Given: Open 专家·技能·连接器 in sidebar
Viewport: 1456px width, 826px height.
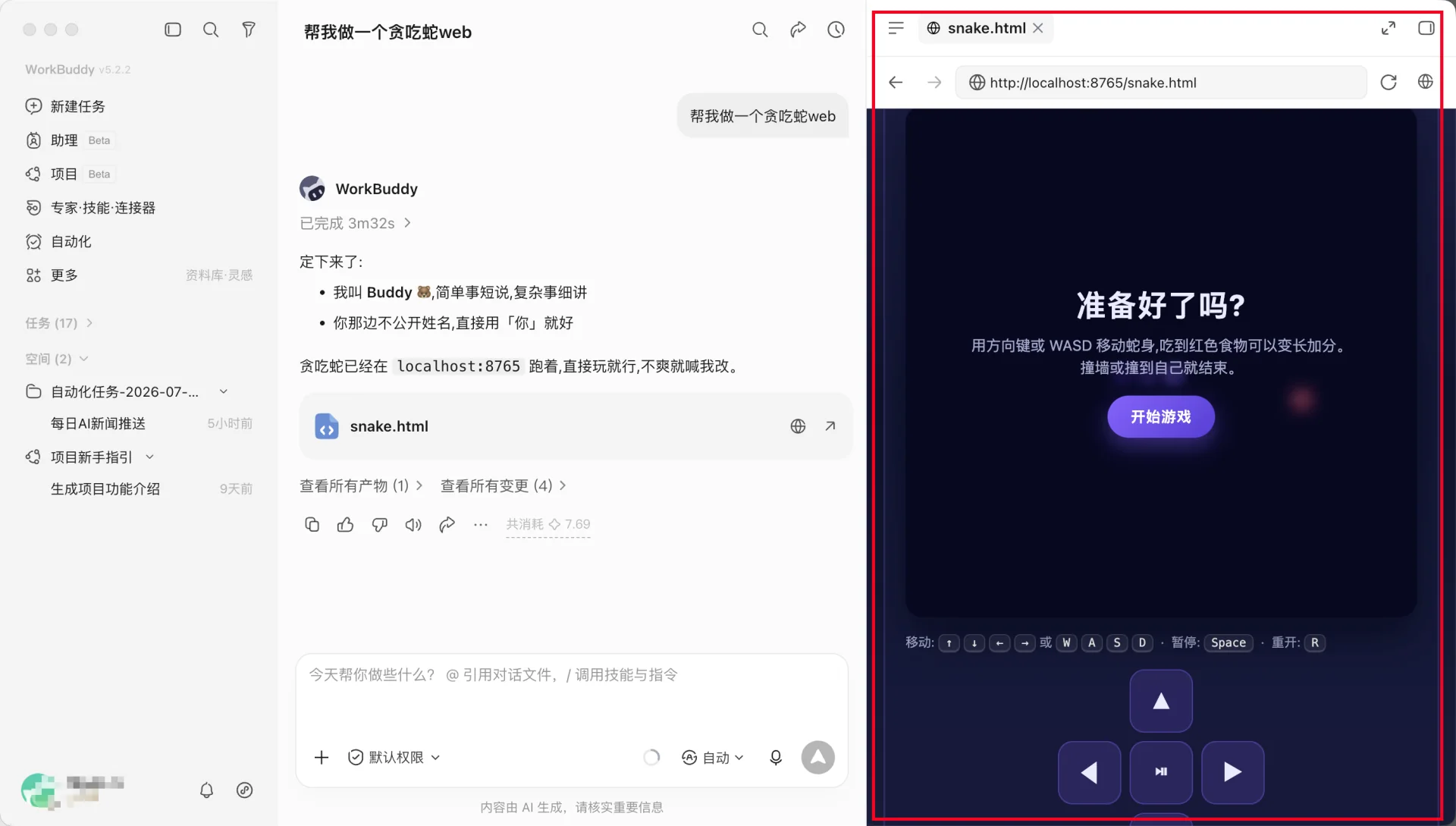Looking at the screenshot, I should point(140,208).
